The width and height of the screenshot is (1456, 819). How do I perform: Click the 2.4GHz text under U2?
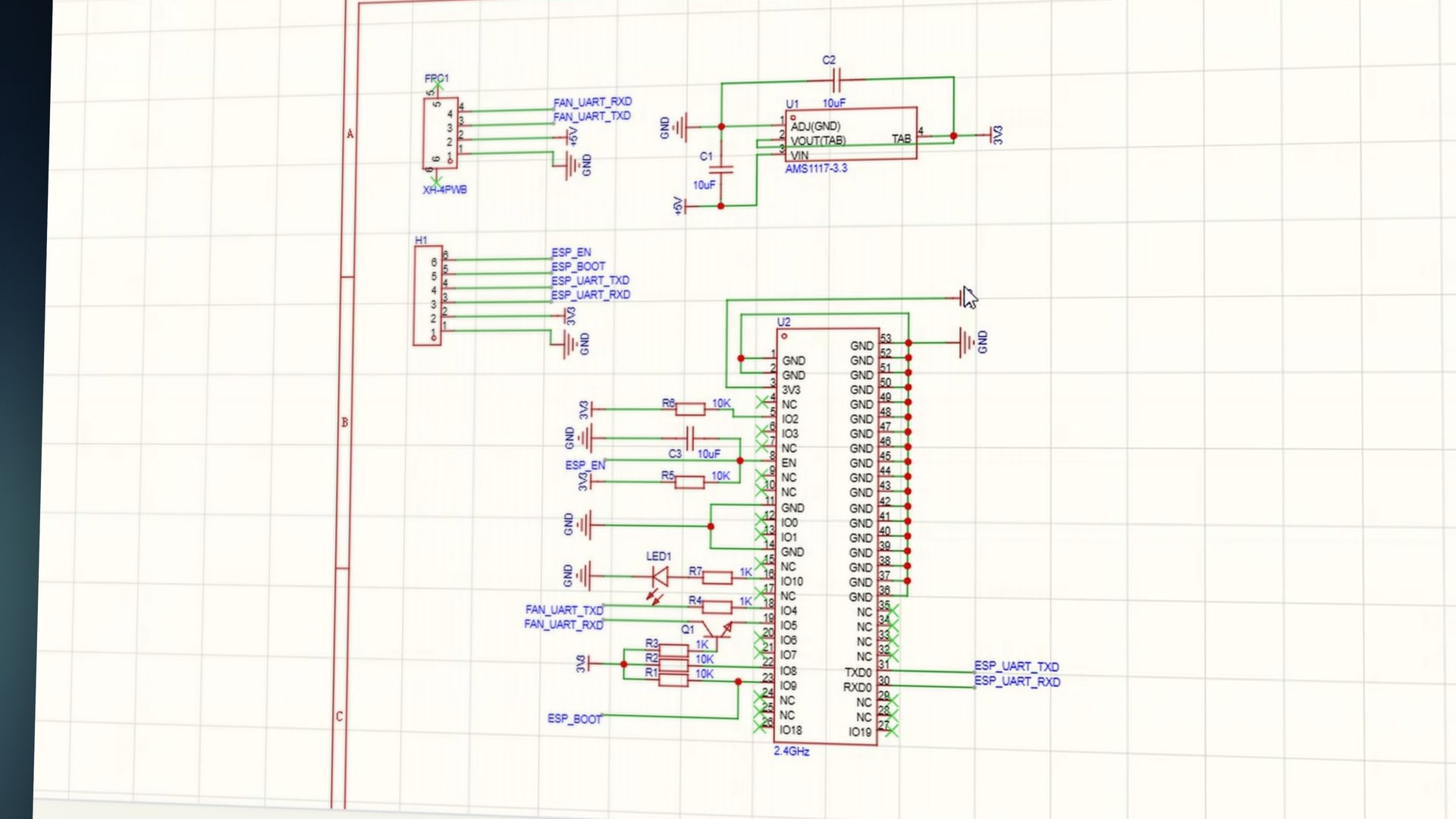pos(791,751)
